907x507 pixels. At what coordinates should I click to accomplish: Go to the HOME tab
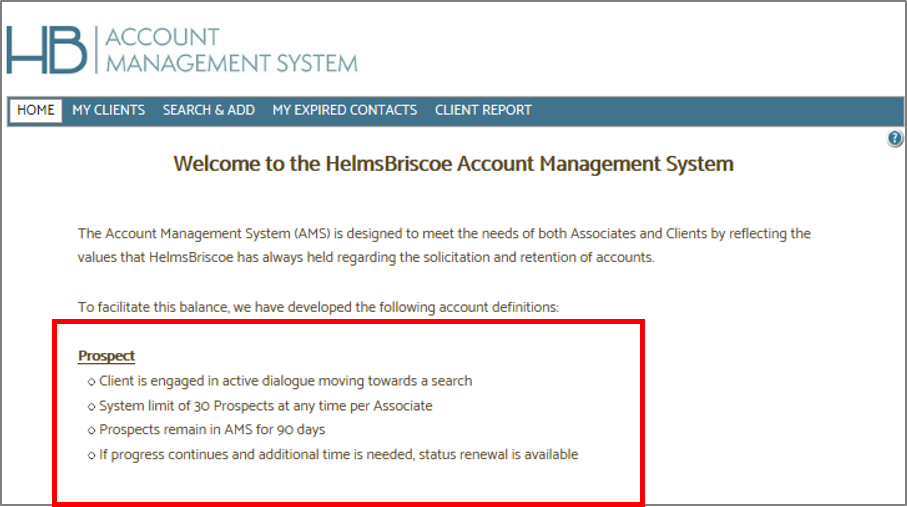click(36, 110)
